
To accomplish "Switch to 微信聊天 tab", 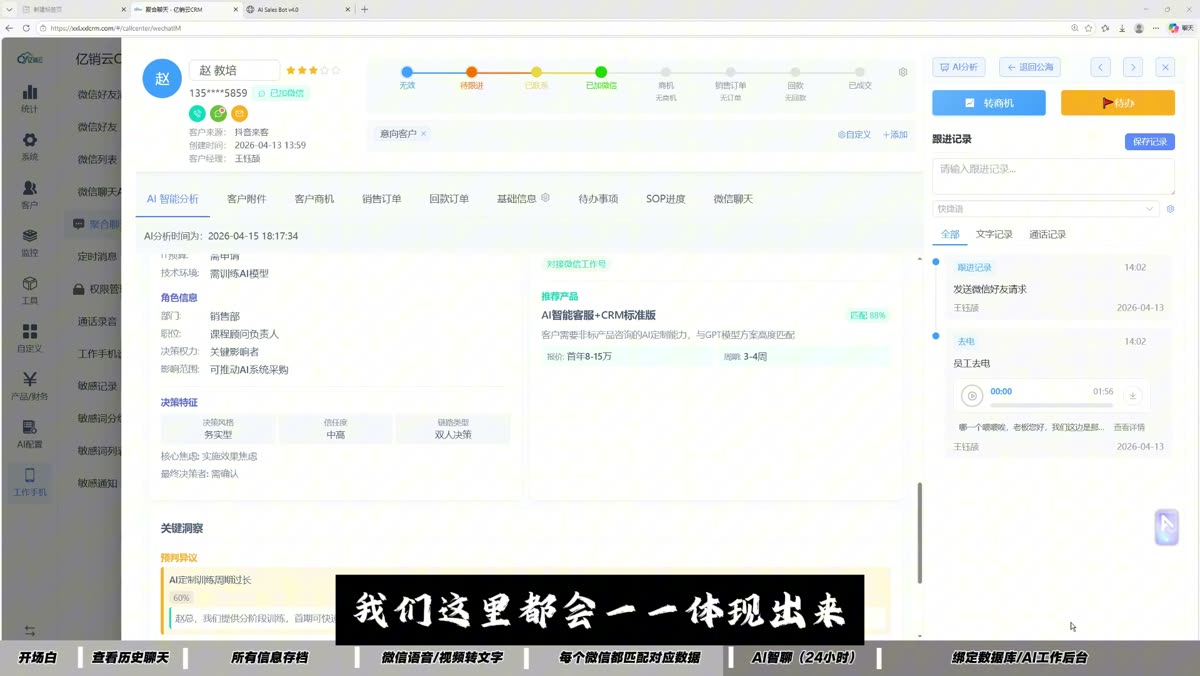I will tap(733, 199).
